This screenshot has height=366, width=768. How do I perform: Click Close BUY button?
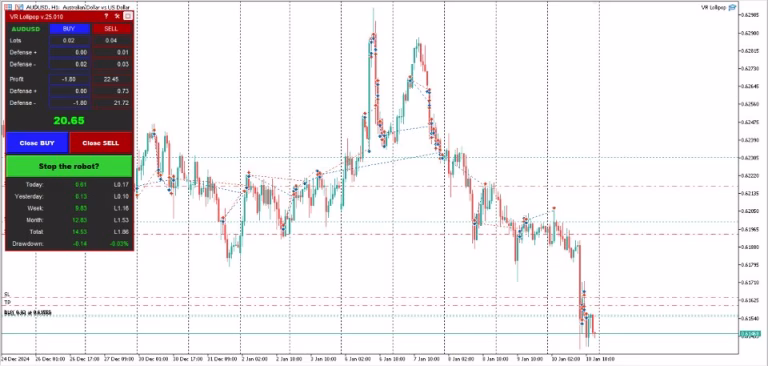pyautogui.click(x=37, y=143)
